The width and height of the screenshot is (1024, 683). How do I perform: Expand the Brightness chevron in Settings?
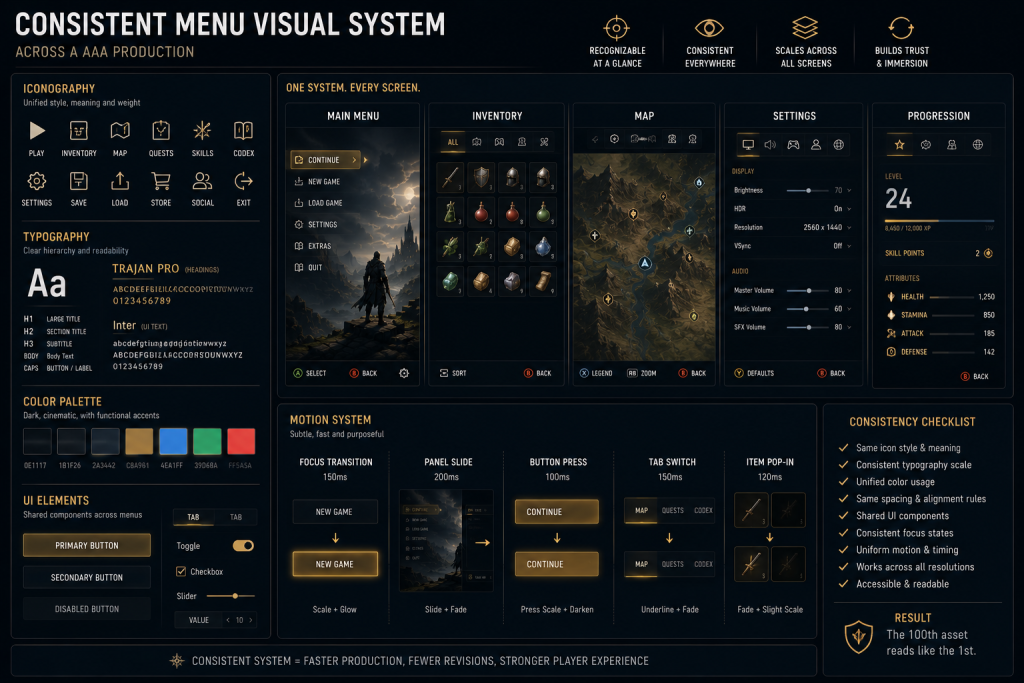(849, 191)
